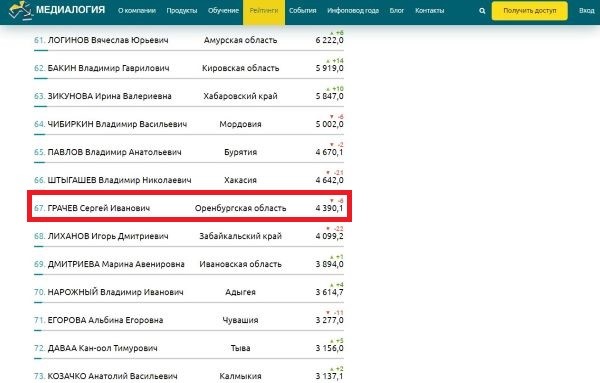Image resolution: width=600 pixels, height=383 pixels.
Task: Click the -22 change indicator for ЛИХАНОВ
Action: click(x=335, y=229)
